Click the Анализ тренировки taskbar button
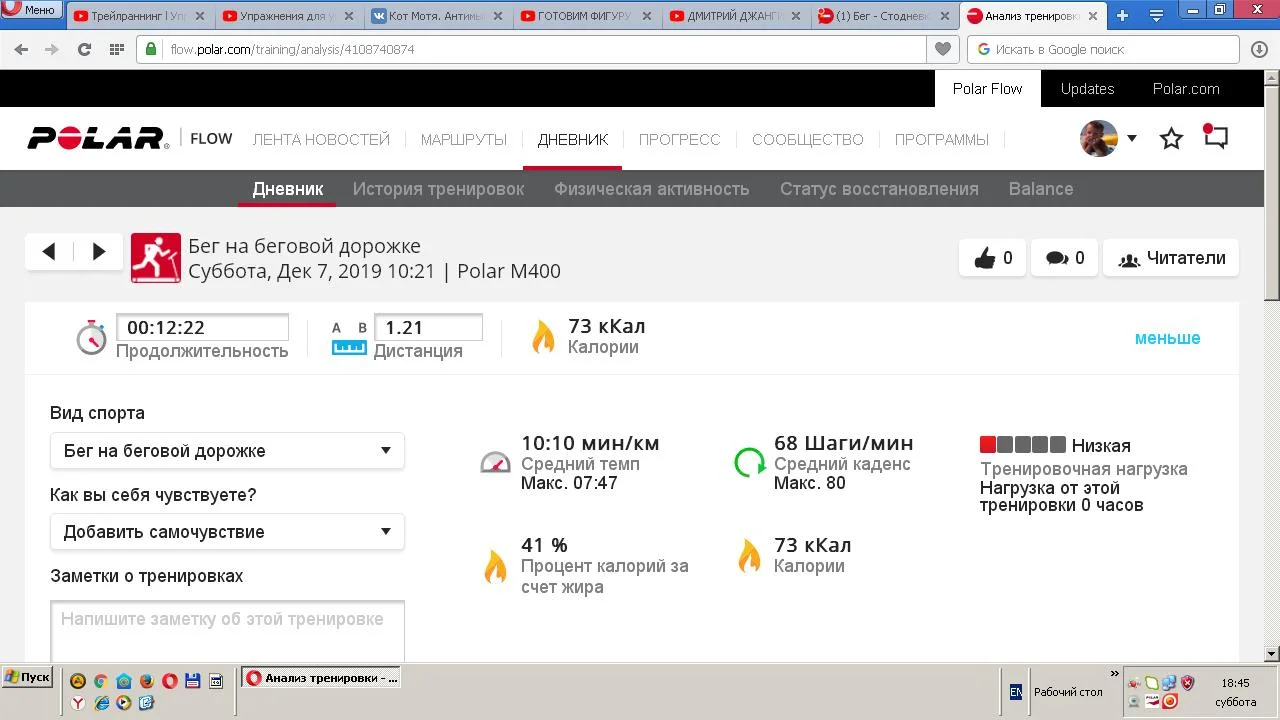The height and width of the screenshot is (720, 1280). pyautogui.click(x=321, y=678)
